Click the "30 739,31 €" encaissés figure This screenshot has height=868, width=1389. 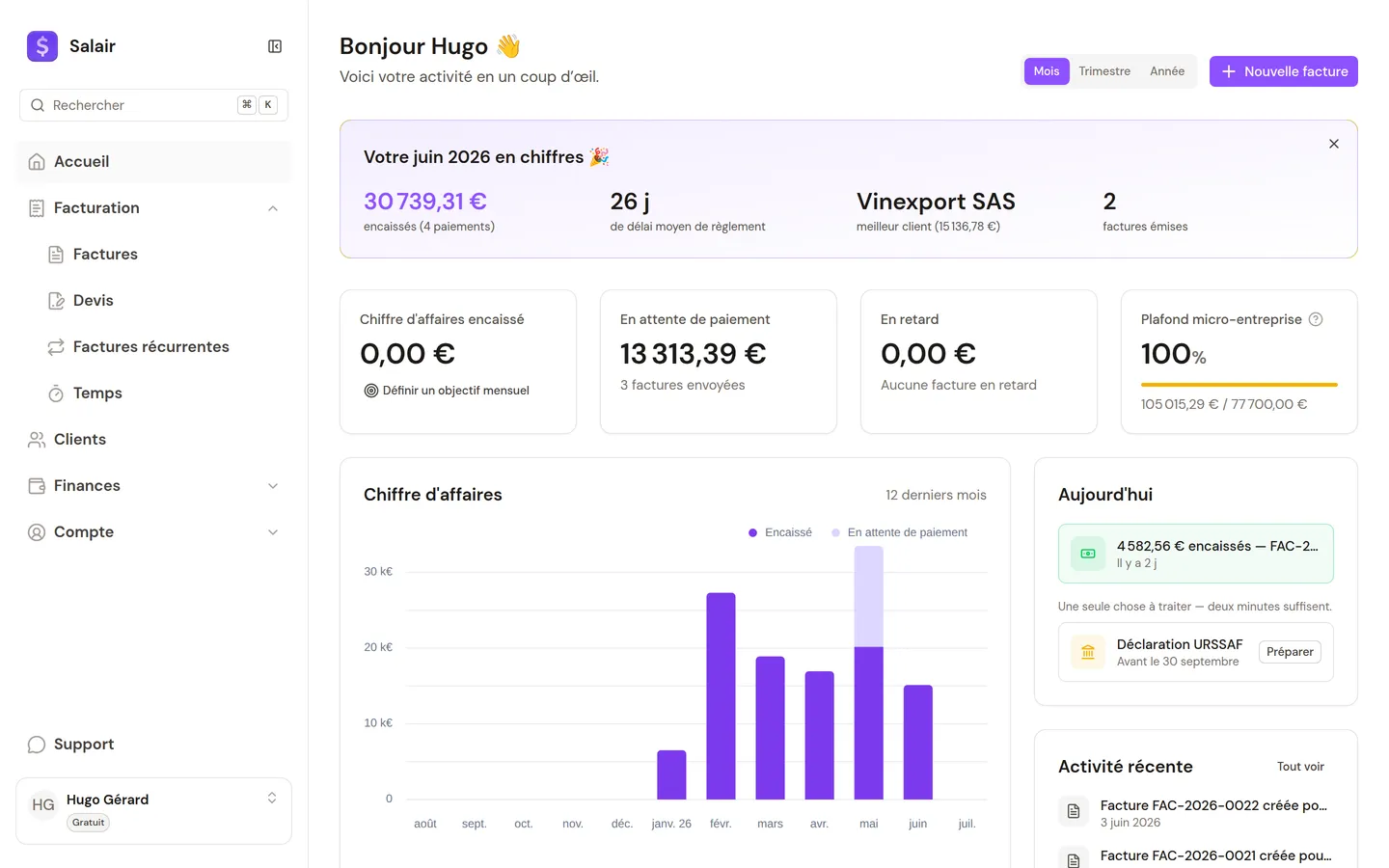425,202
